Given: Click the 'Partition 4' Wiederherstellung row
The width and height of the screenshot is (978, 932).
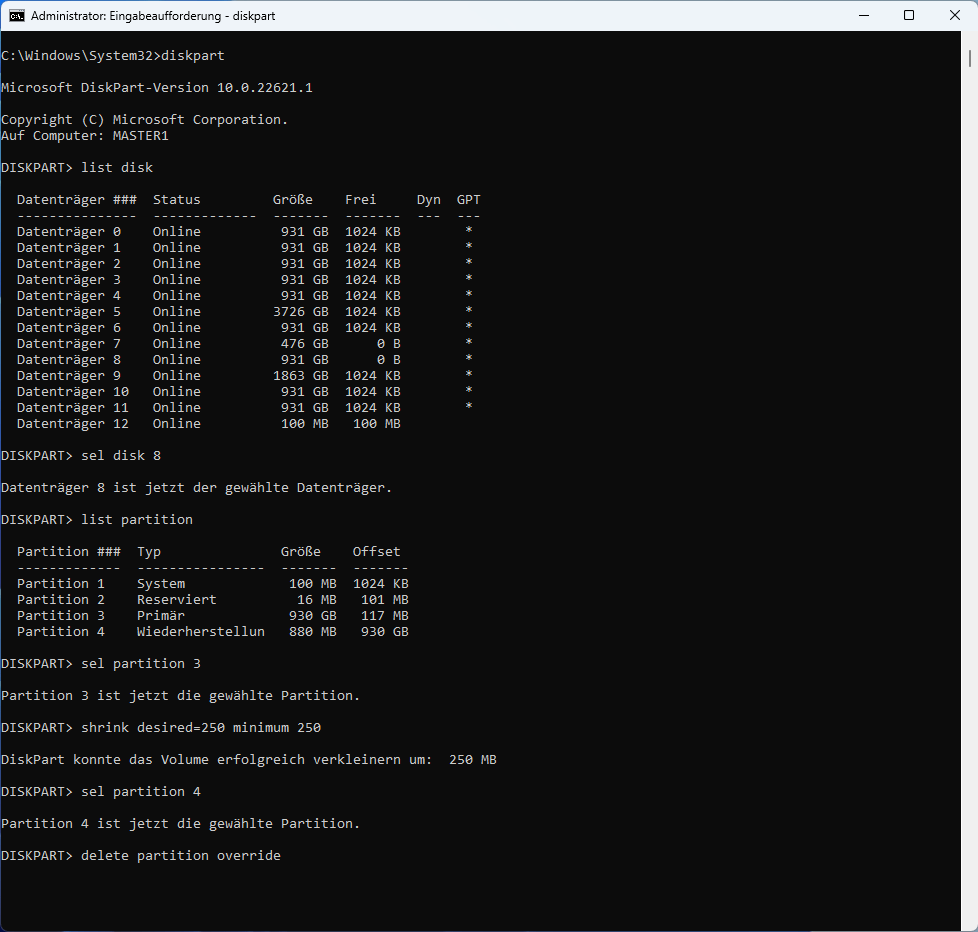Looking at the screenshot, I should (x=212, y=632).
